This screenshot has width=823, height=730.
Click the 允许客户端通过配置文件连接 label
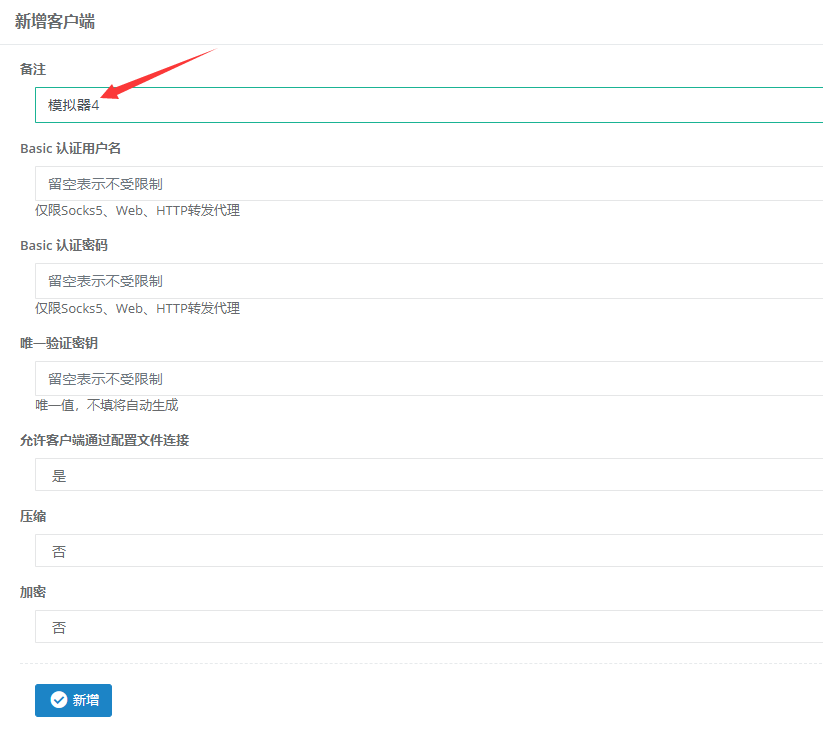point(104,440)
